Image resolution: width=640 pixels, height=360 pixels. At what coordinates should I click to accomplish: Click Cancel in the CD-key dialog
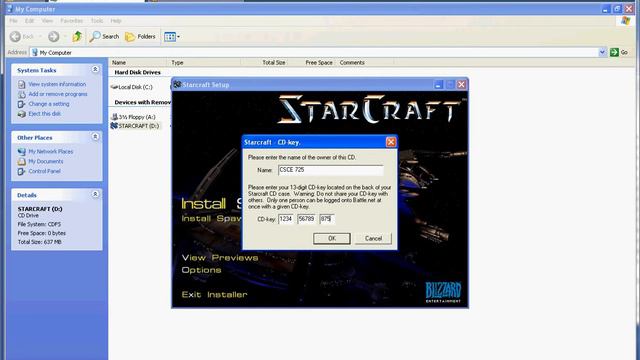[x=373, y=238]
